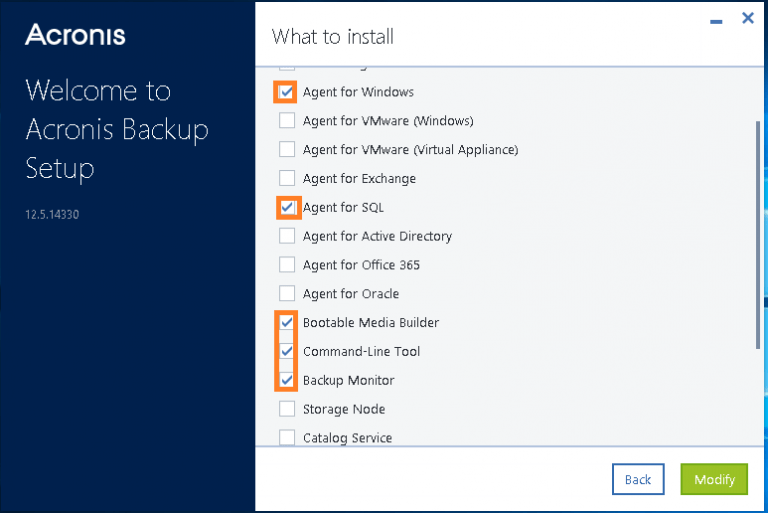Uncheck Bootable Media Builder checkbox
This screenshot has width=768, height=513.
287,322
